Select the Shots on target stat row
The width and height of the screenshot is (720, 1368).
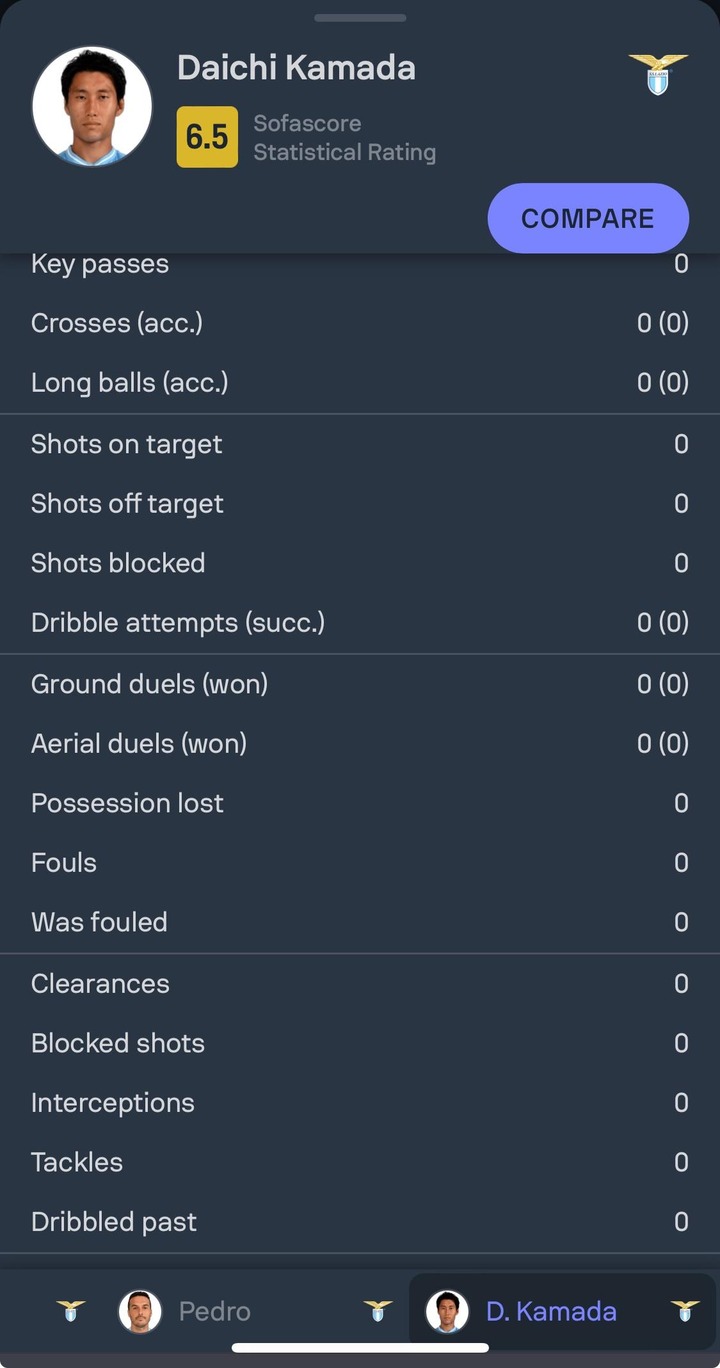(360, 444)
